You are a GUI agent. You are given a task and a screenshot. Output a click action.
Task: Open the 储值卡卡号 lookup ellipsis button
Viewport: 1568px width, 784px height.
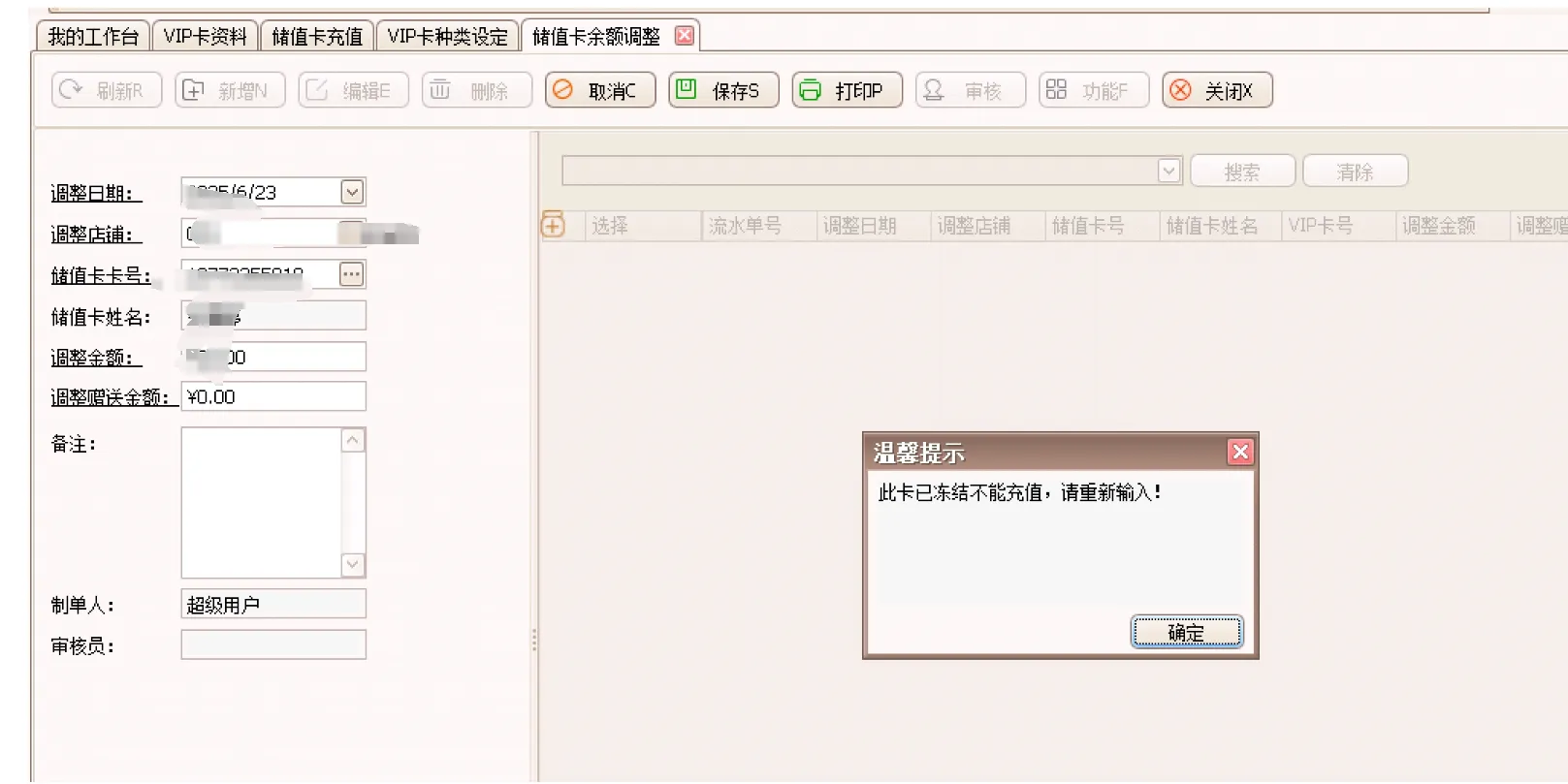coord(351,275)
